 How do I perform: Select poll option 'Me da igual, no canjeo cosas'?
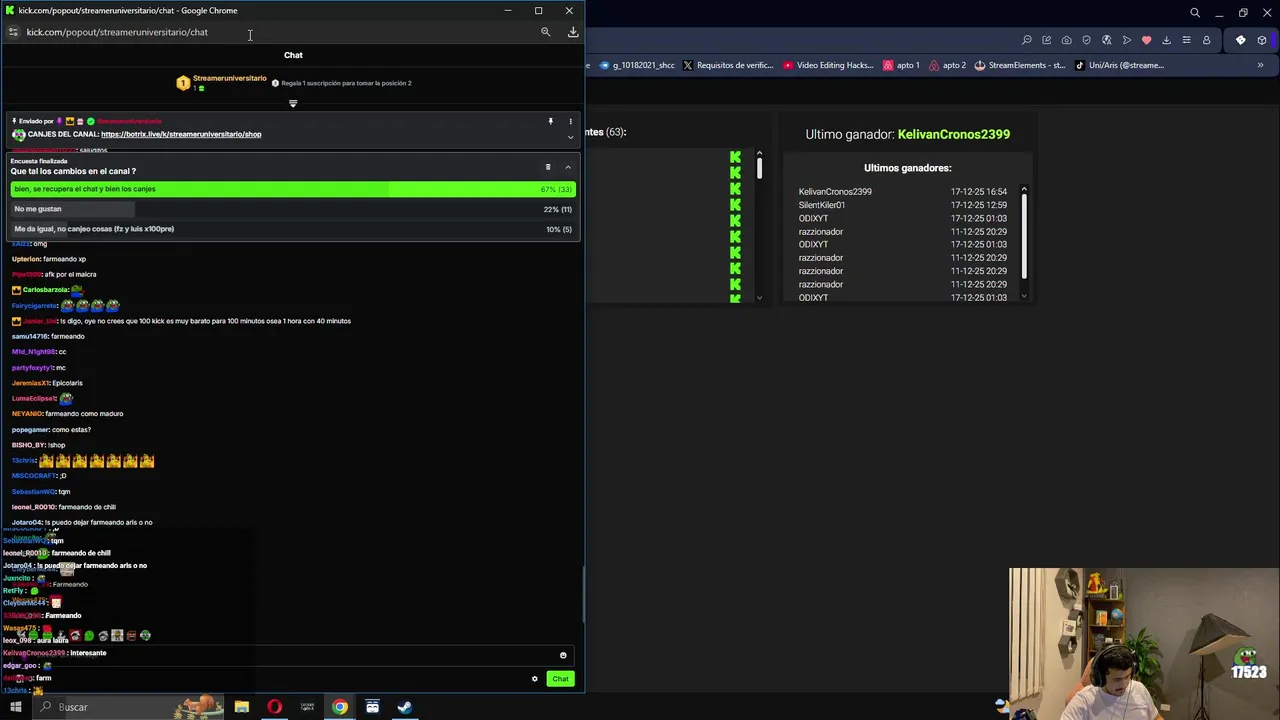pos(293,229)
